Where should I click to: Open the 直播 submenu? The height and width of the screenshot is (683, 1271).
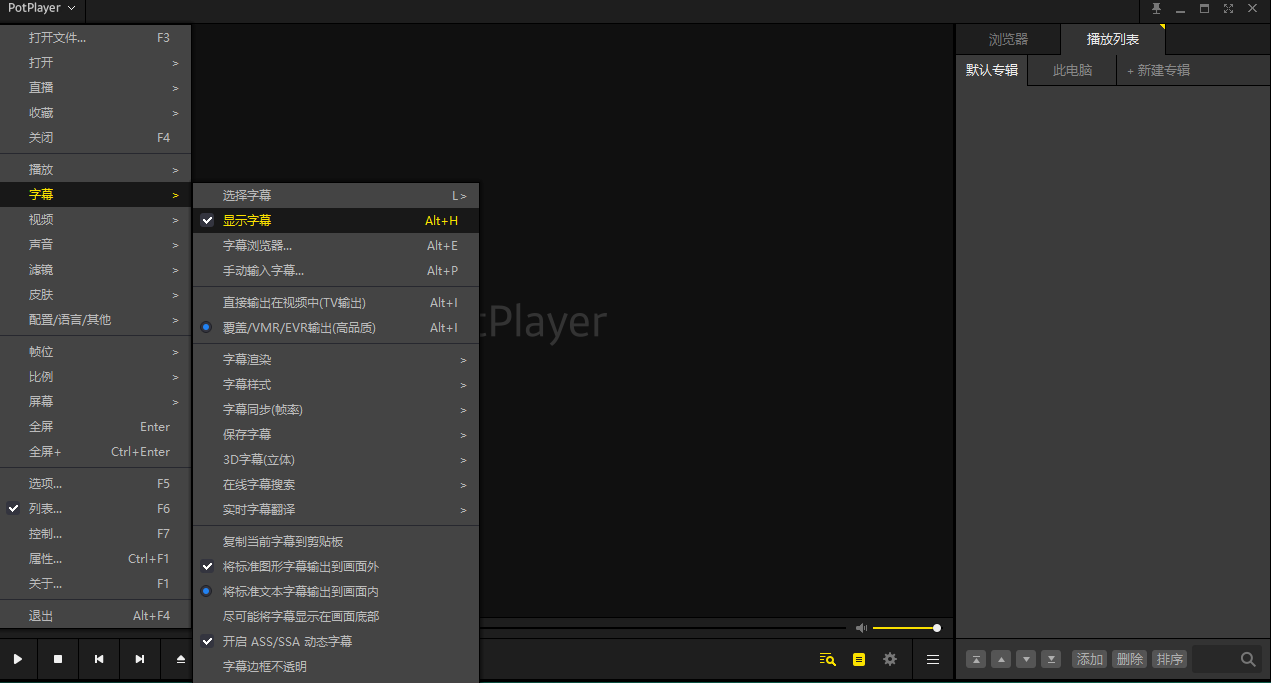[x=95, y=88]
